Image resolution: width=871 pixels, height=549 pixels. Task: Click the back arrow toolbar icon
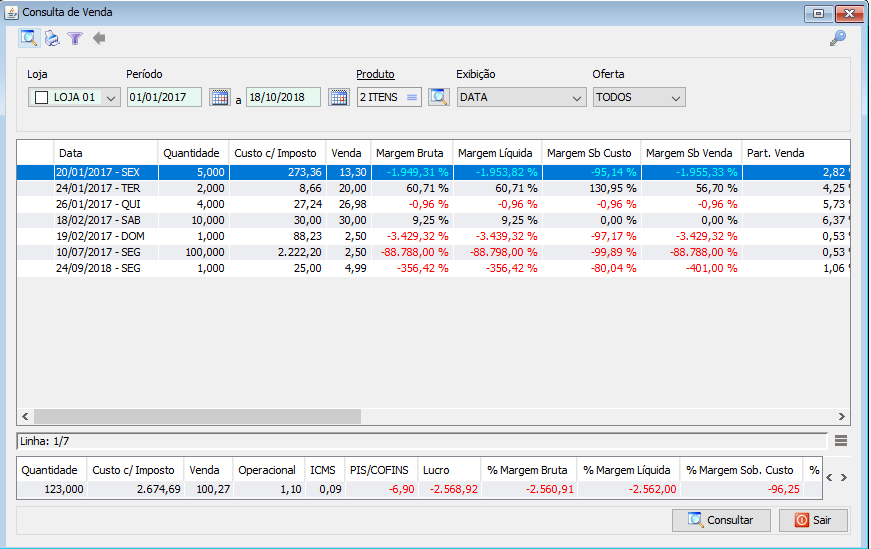(x=98, y=39)
